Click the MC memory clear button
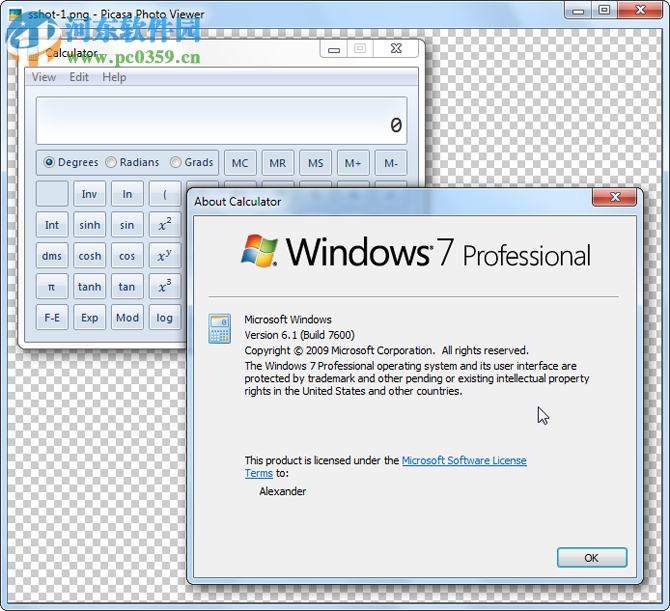 (x=240, y=163)
